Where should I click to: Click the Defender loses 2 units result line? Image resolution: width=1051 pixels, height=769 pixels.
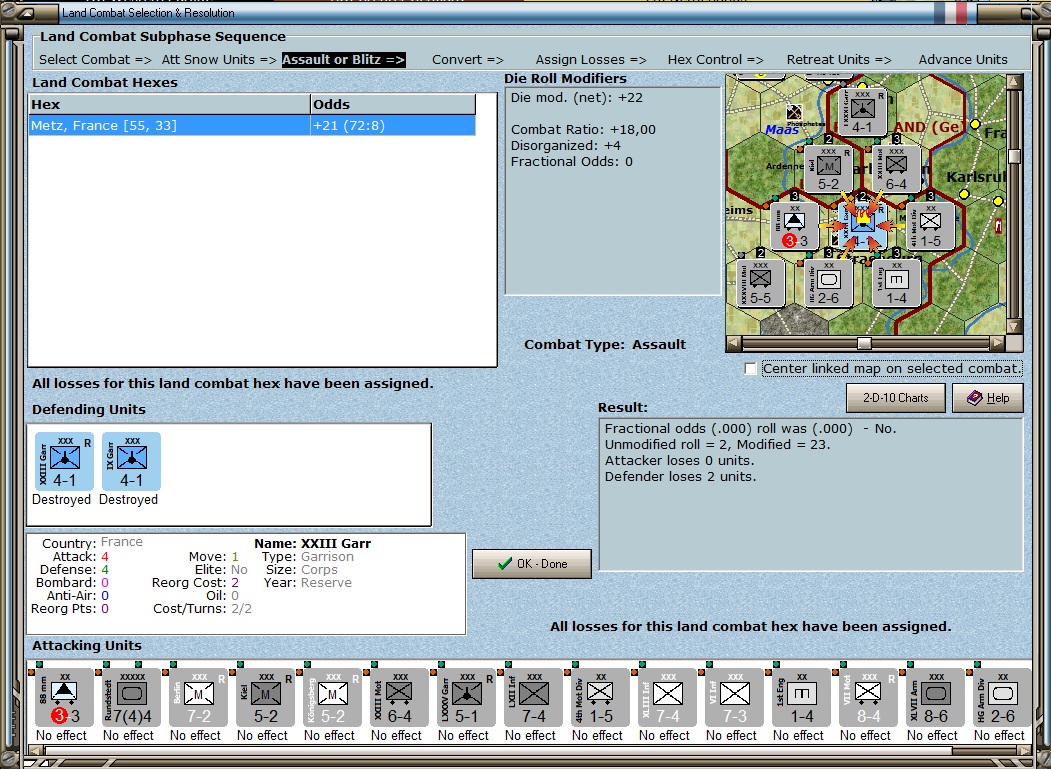680,477
